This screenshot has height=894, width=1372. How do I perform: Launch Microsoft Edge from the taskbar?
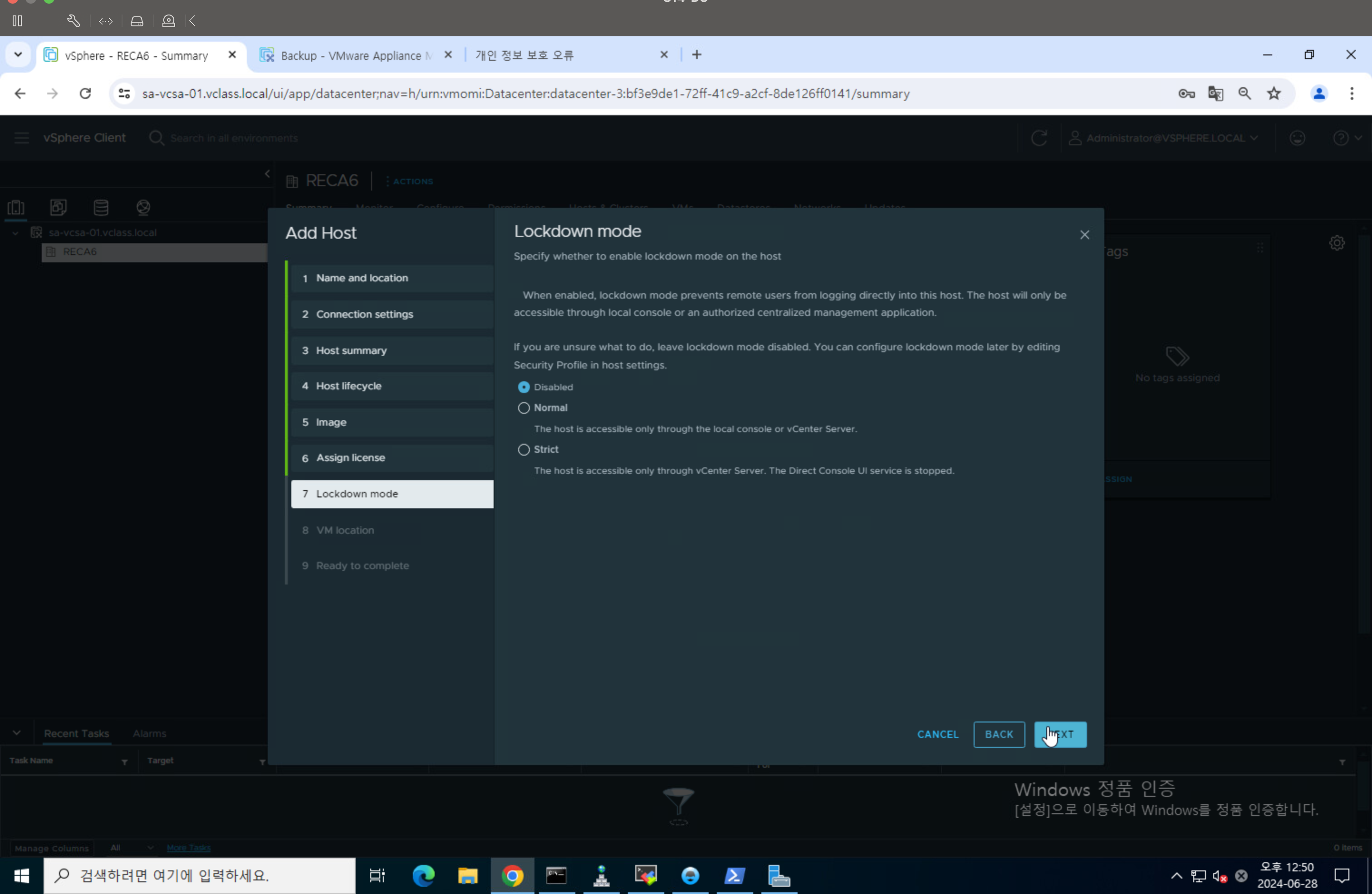[x=423, y=875]
